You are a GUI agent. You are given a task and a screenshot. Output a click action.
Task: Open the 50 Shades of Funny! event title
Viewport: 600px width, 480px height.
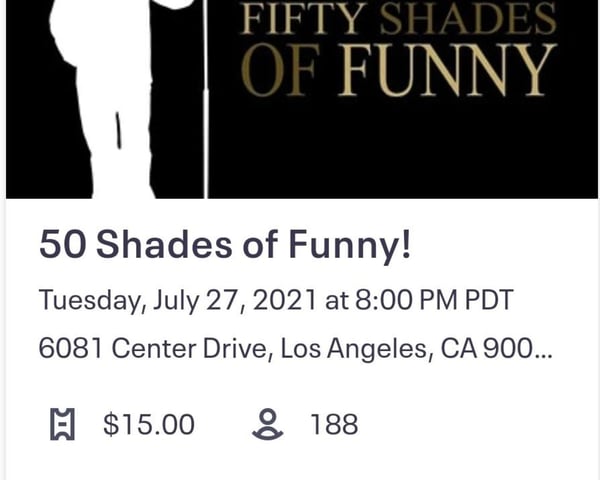225,244
